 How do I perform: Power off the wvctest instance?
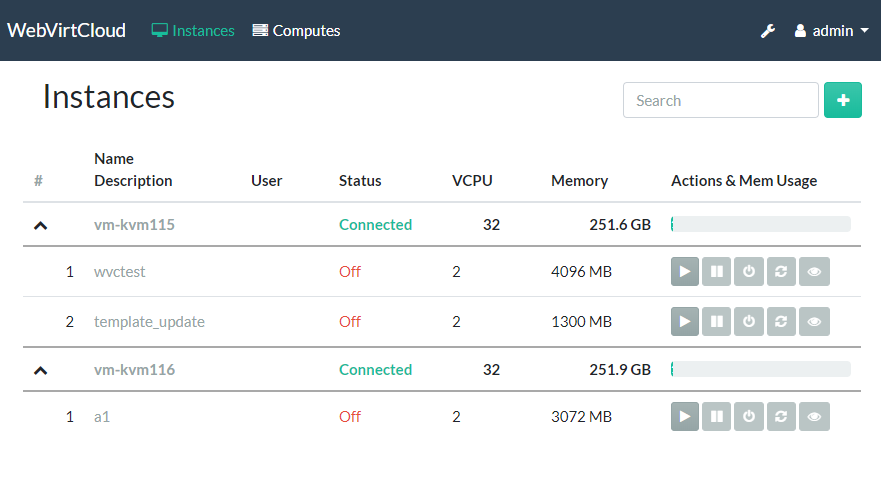[x=749, y=271]
